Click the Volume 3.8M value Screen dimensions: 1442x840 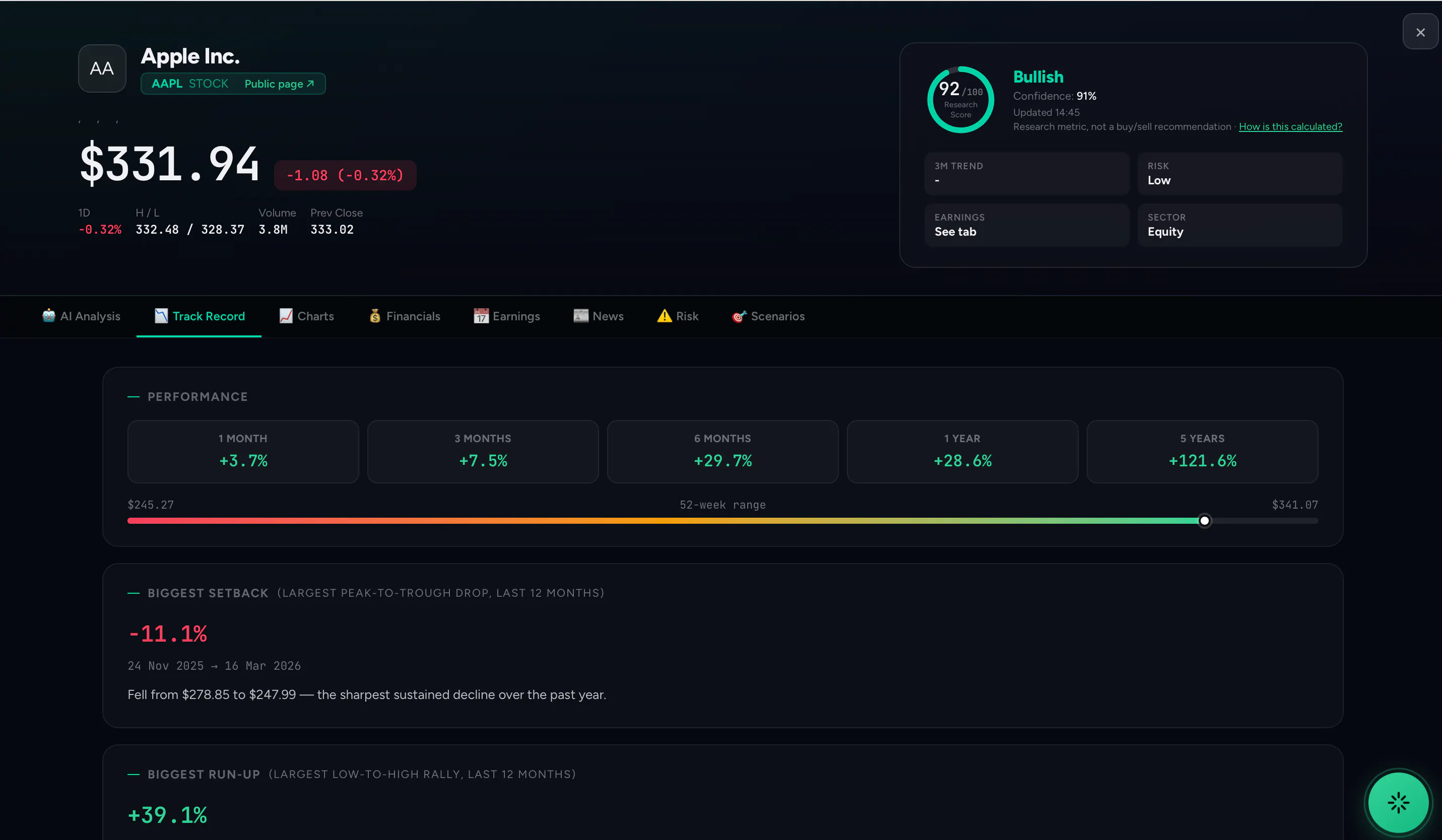tap(273, 229)
